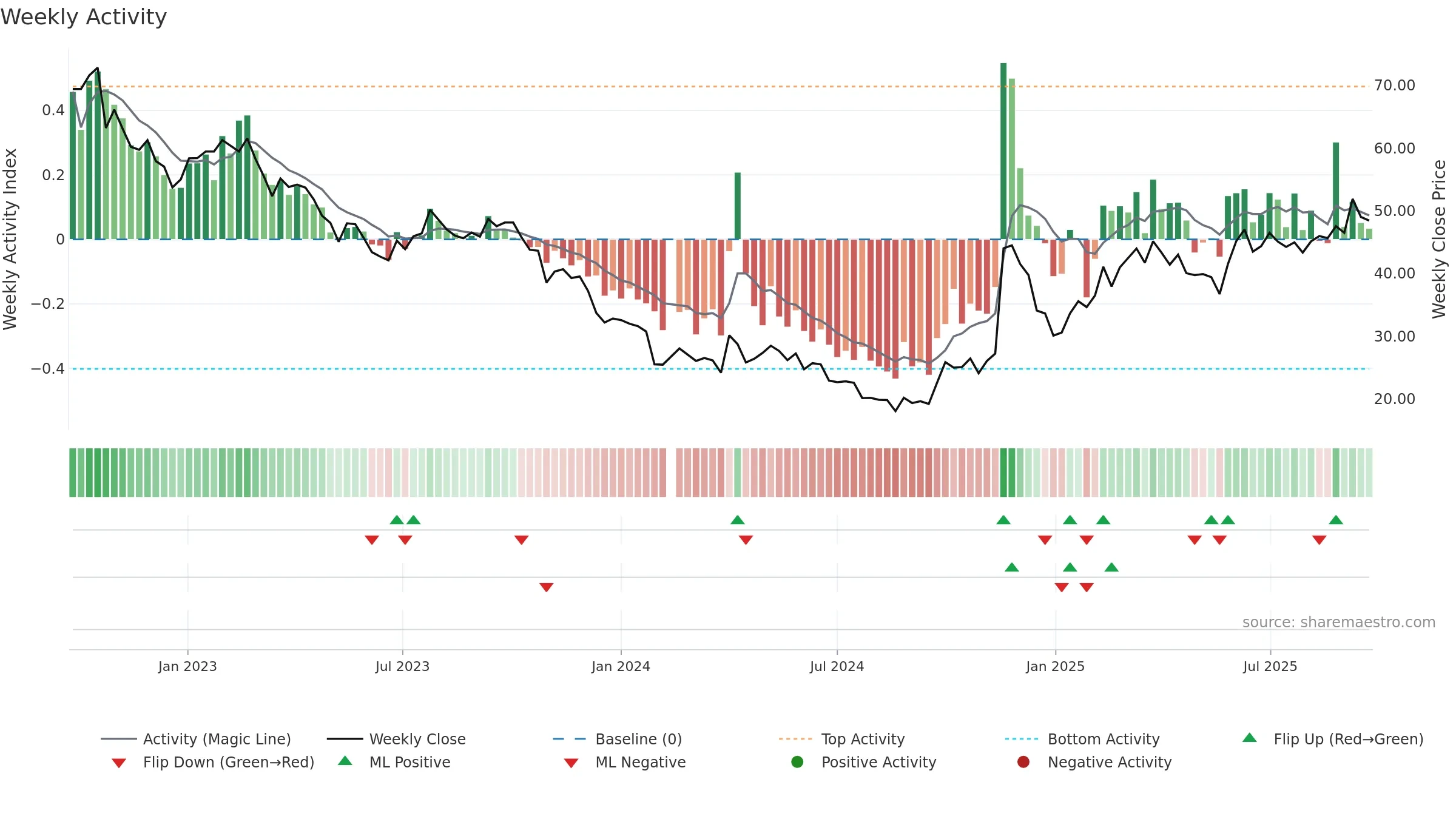Click the green Flip Up triangle in legend

point(1250,738)
